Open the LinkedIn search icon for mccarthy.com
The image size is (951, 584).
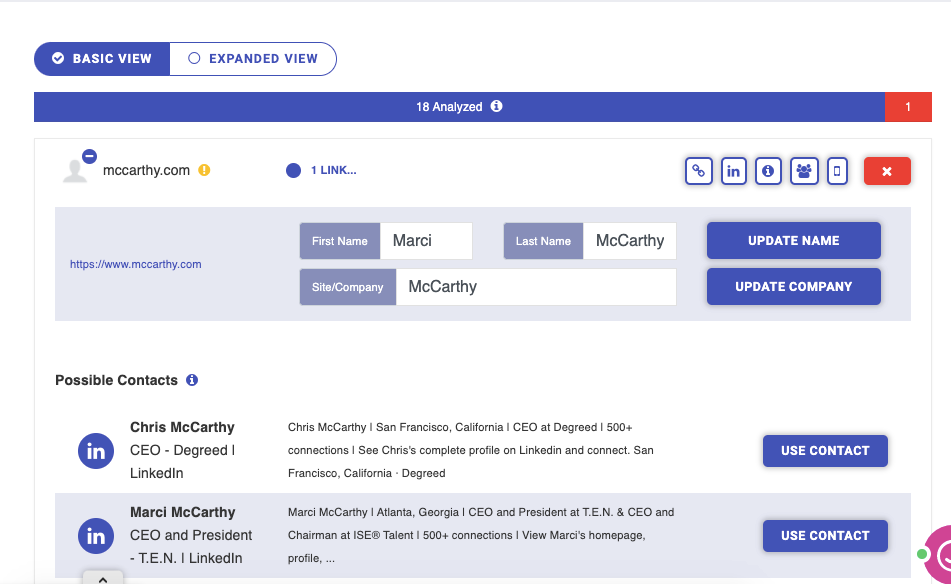tap(733, 170)
